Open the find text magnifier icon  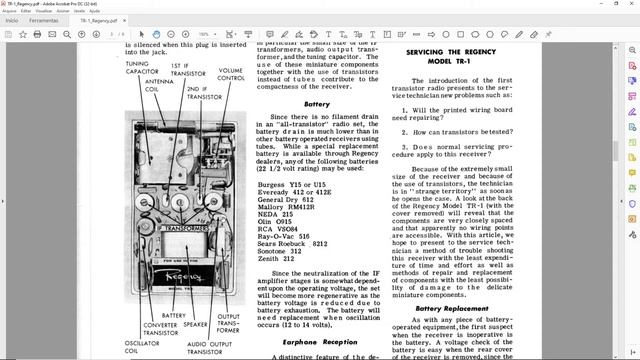pyautogui.click(x=67, y=35)
